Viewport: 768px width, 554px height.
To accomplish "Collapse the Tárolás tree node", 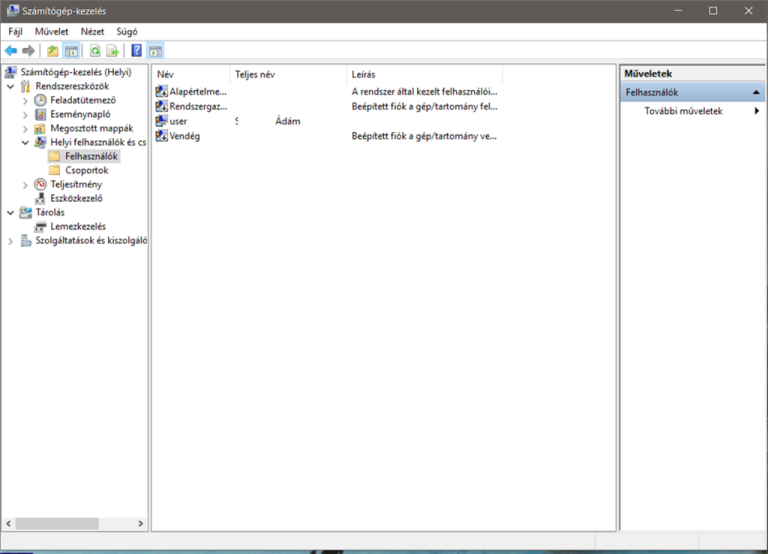I will pyautogui.click(x=10, y=213).
